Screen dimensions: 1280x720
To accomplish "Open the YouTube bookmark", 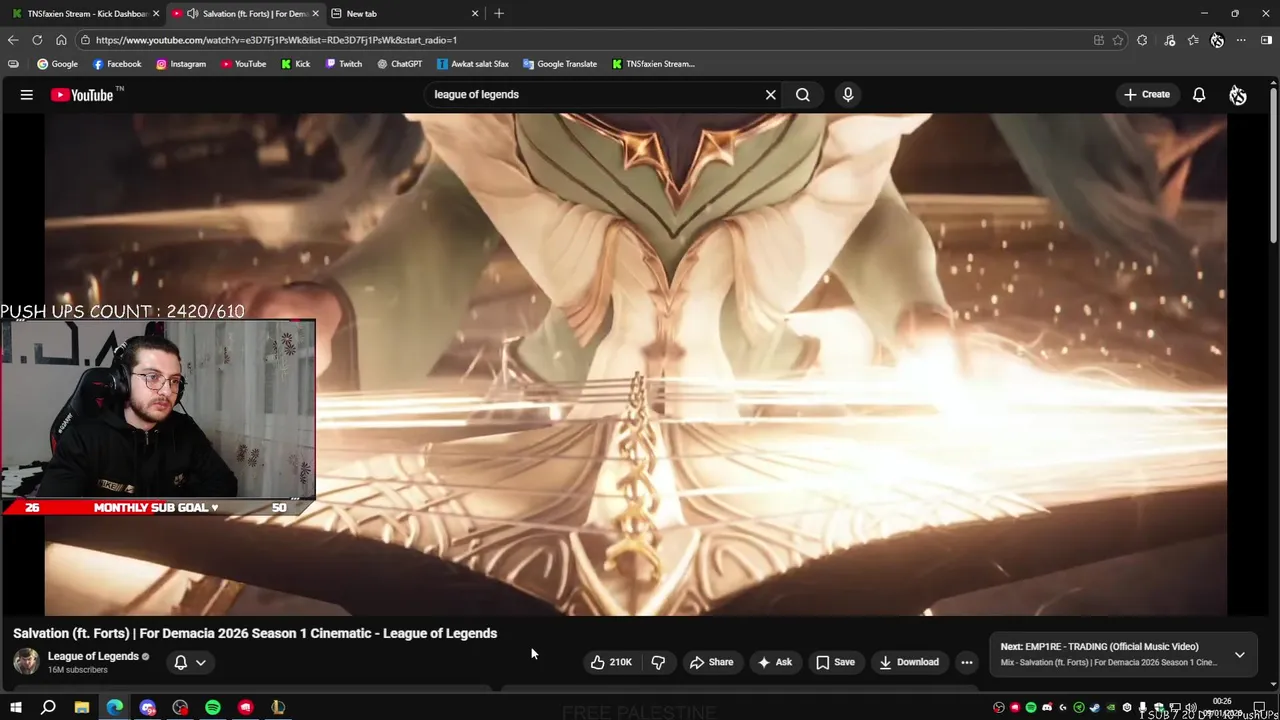I will tap(243, 64).
